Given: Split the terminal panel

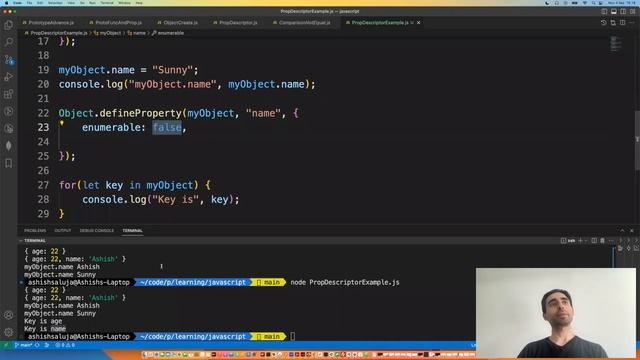Looking at the screenshot, I should [x=594, y=240].
